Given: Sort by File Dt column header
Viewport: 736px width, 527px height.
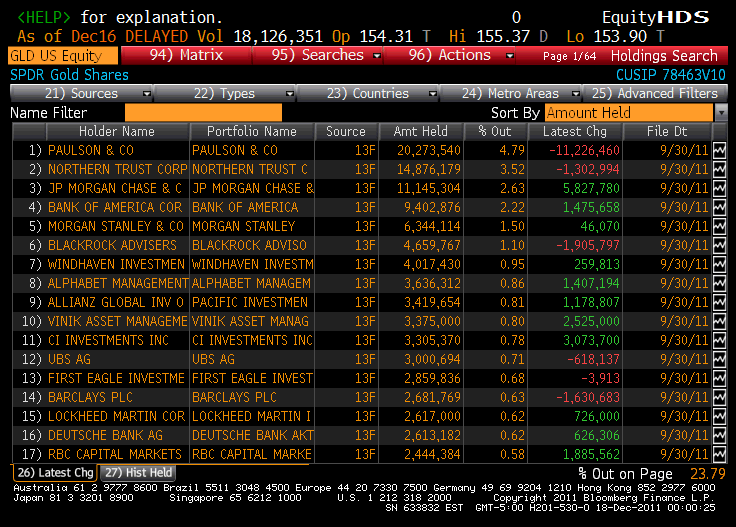Looking at the screenshot, I should click(667, 131).
